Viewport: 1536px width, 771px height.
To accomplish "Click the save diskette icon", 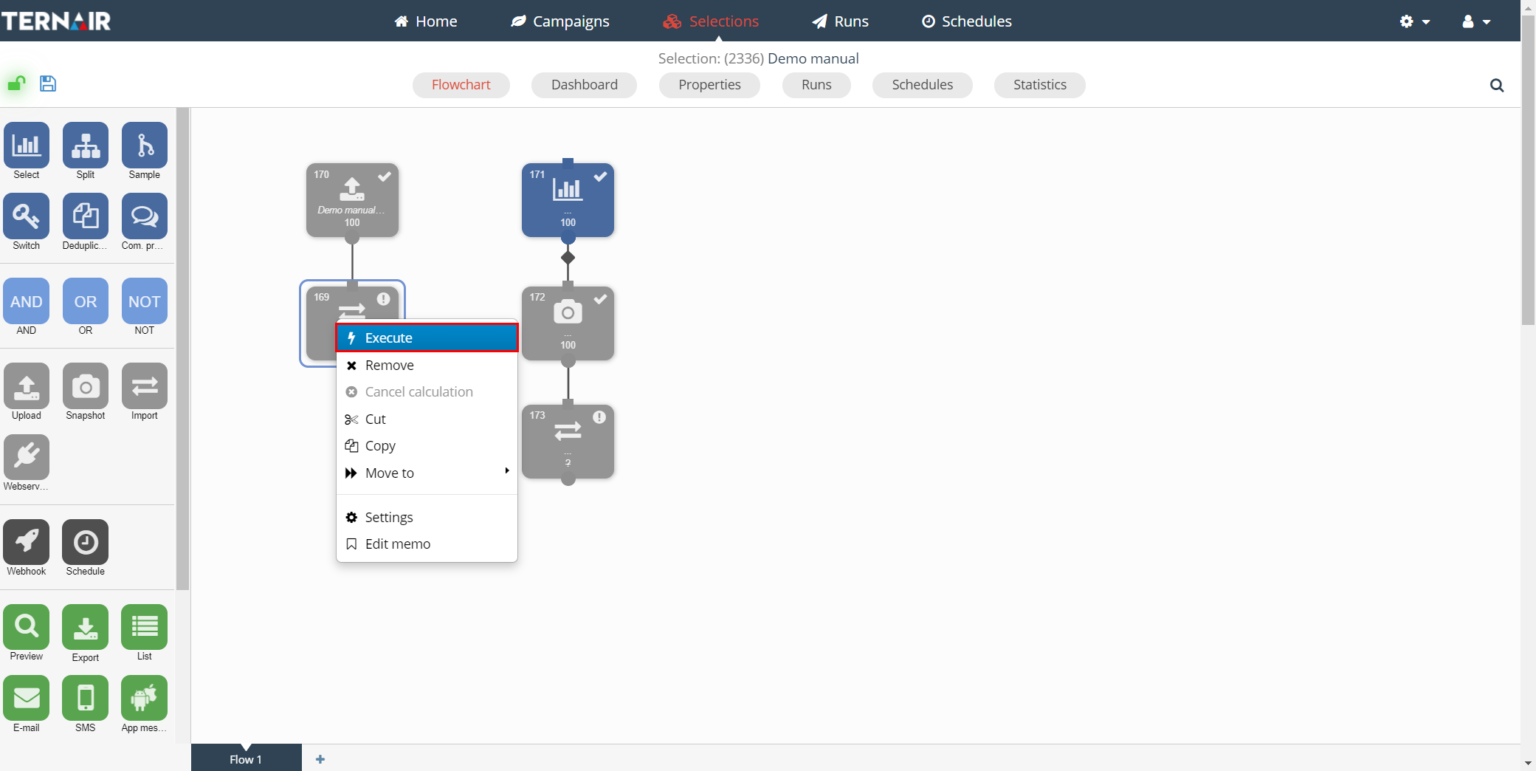I will 48,84.
